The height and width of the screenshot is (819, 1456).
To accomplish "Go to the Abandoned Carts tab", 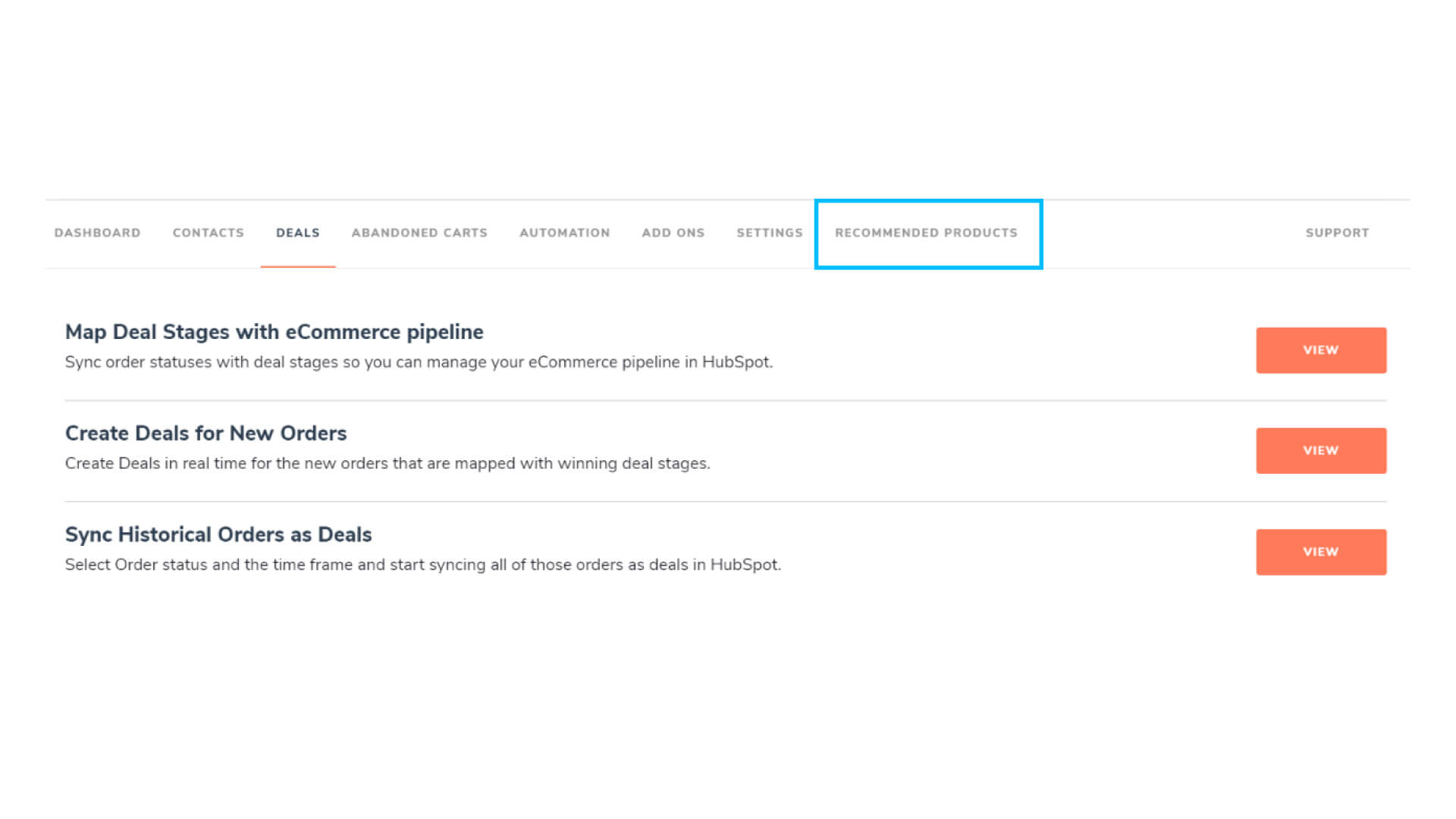I will click(419, 233).
